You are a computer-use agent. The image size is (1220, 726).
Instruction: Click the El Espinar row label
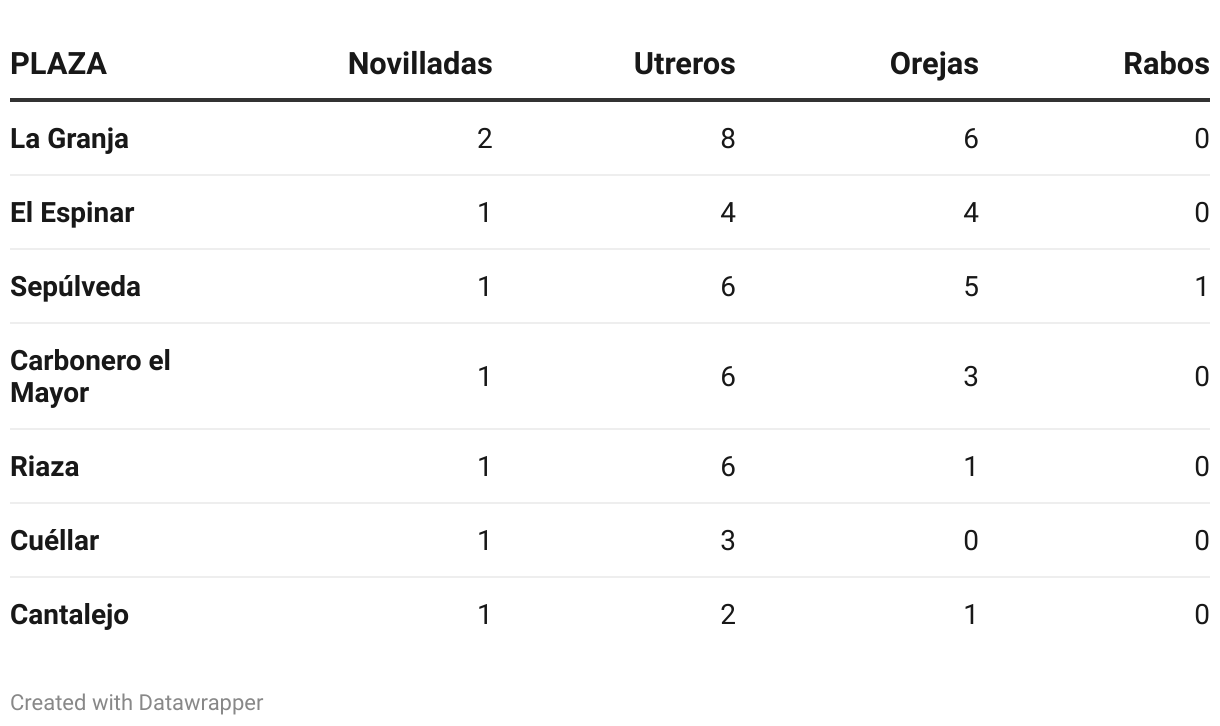click(x=72, y=212)
